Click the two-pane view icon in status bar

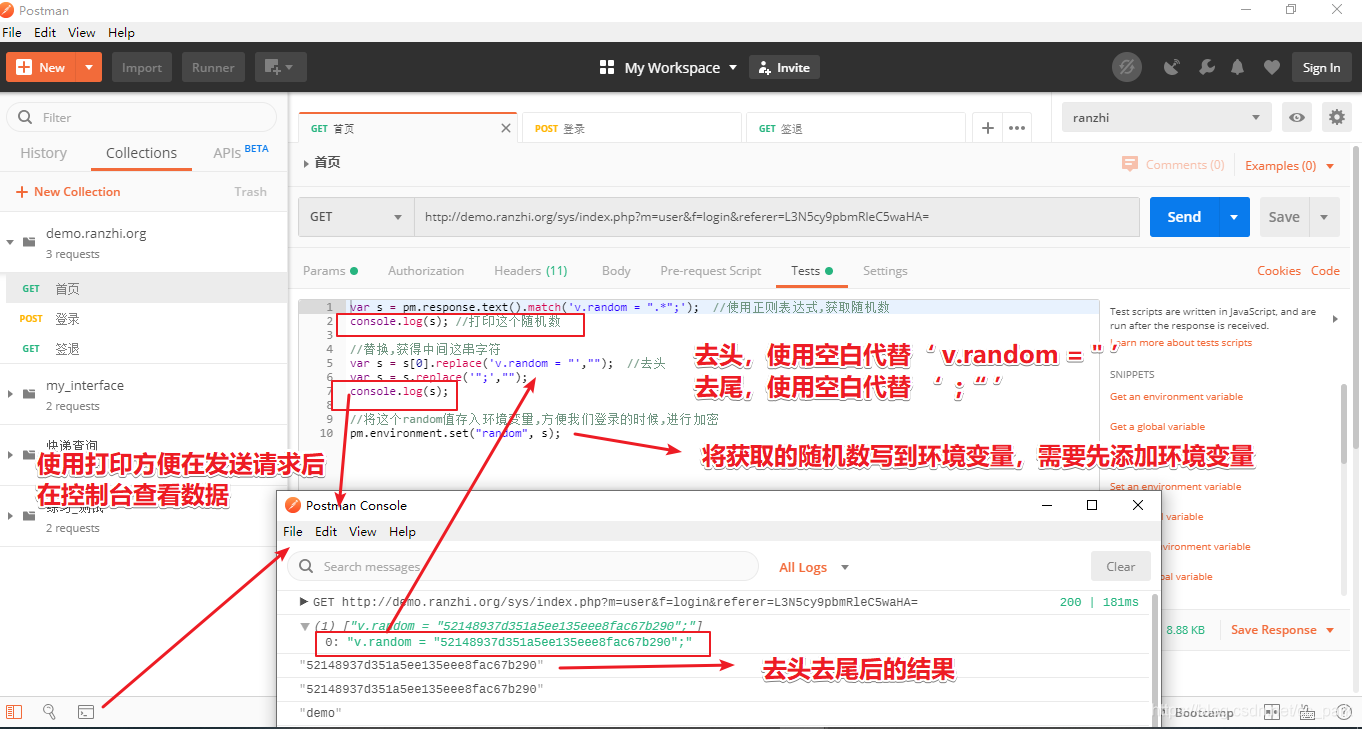pos(1271,712)
